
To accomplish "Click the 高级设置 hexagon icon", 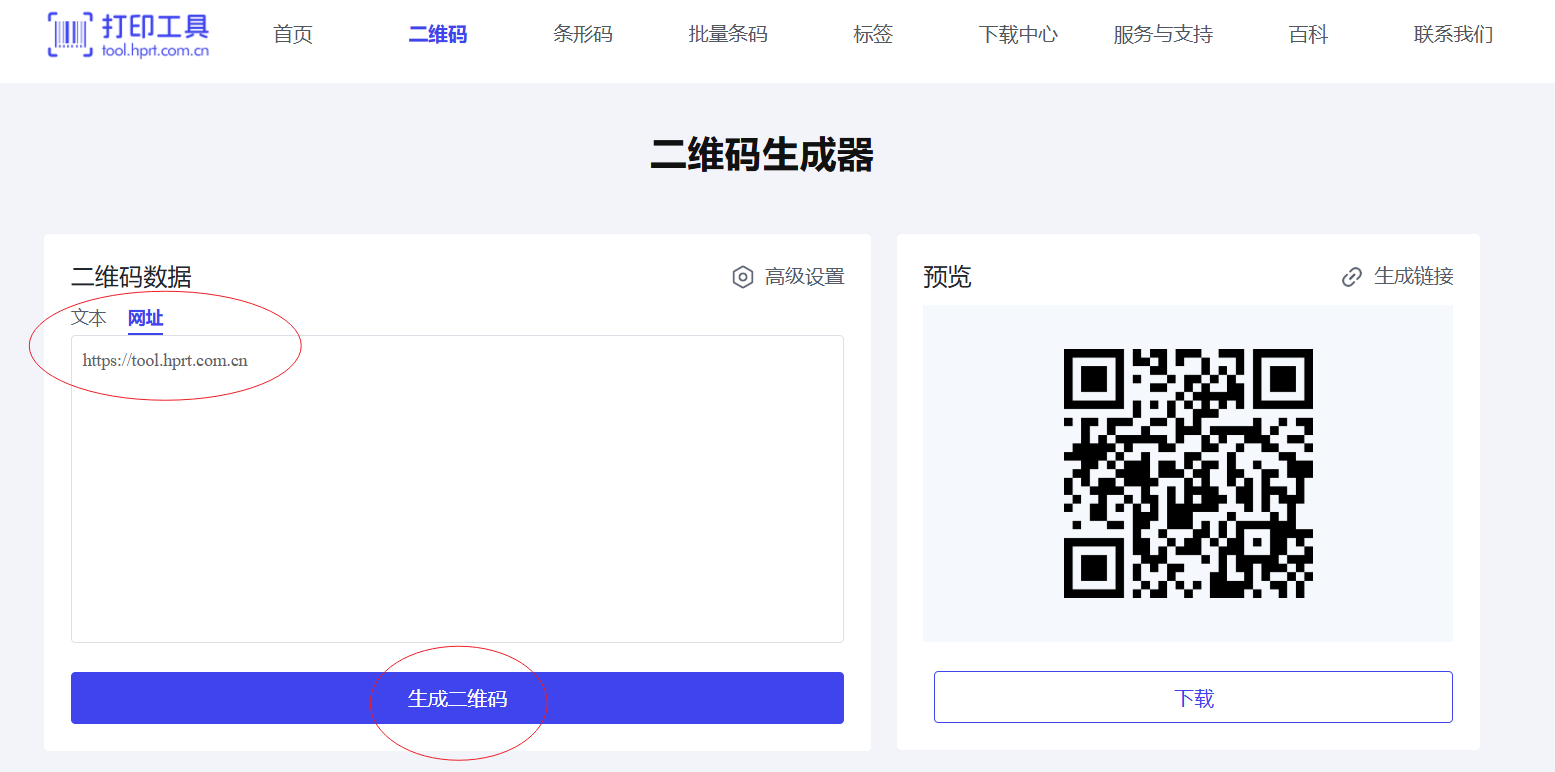I will pos(742,277).
